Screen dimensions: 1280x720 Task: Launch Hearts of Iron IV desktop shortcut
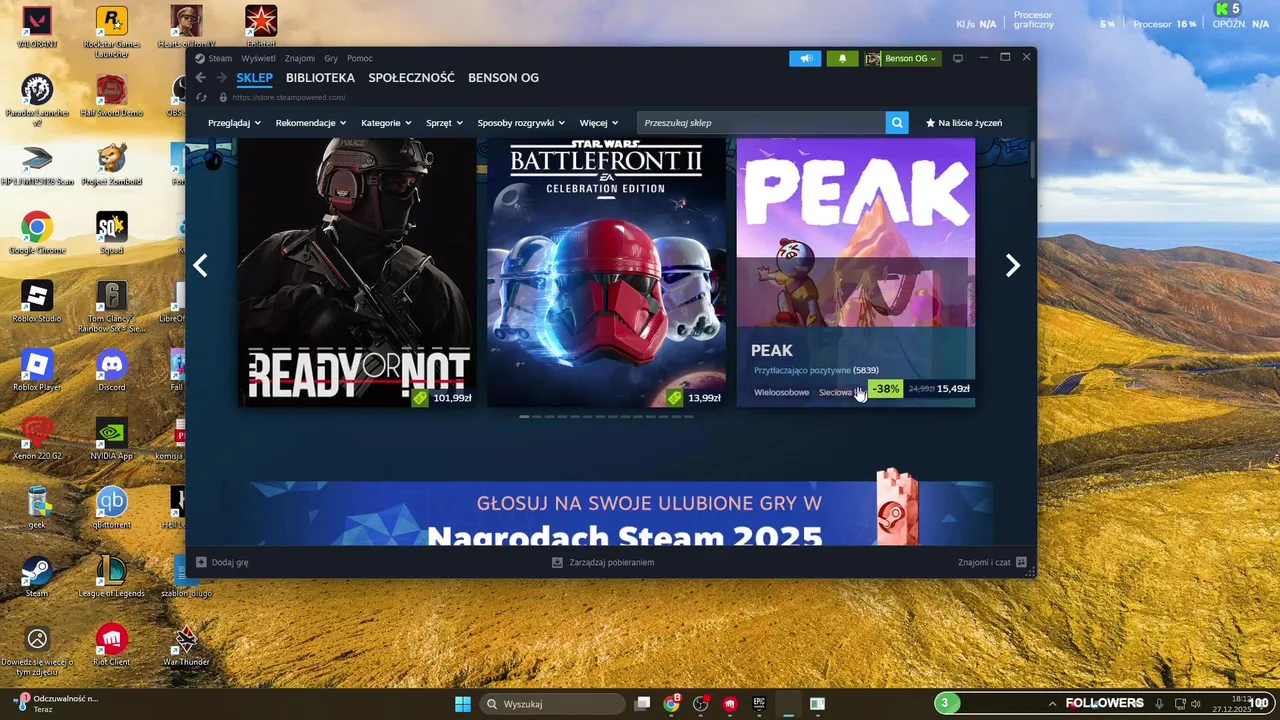click(x=186, y=27)
